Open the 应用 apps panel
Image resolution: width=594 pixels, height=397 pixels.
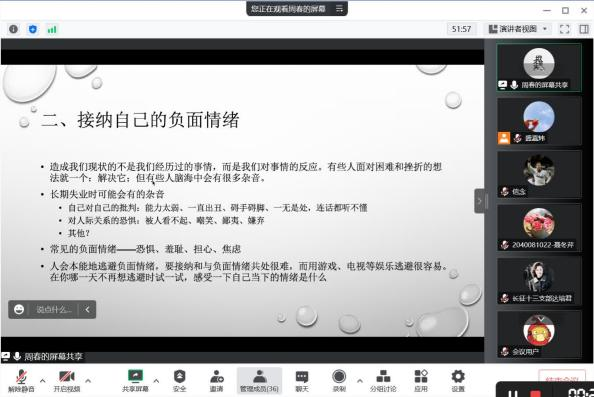pos(421,380)
